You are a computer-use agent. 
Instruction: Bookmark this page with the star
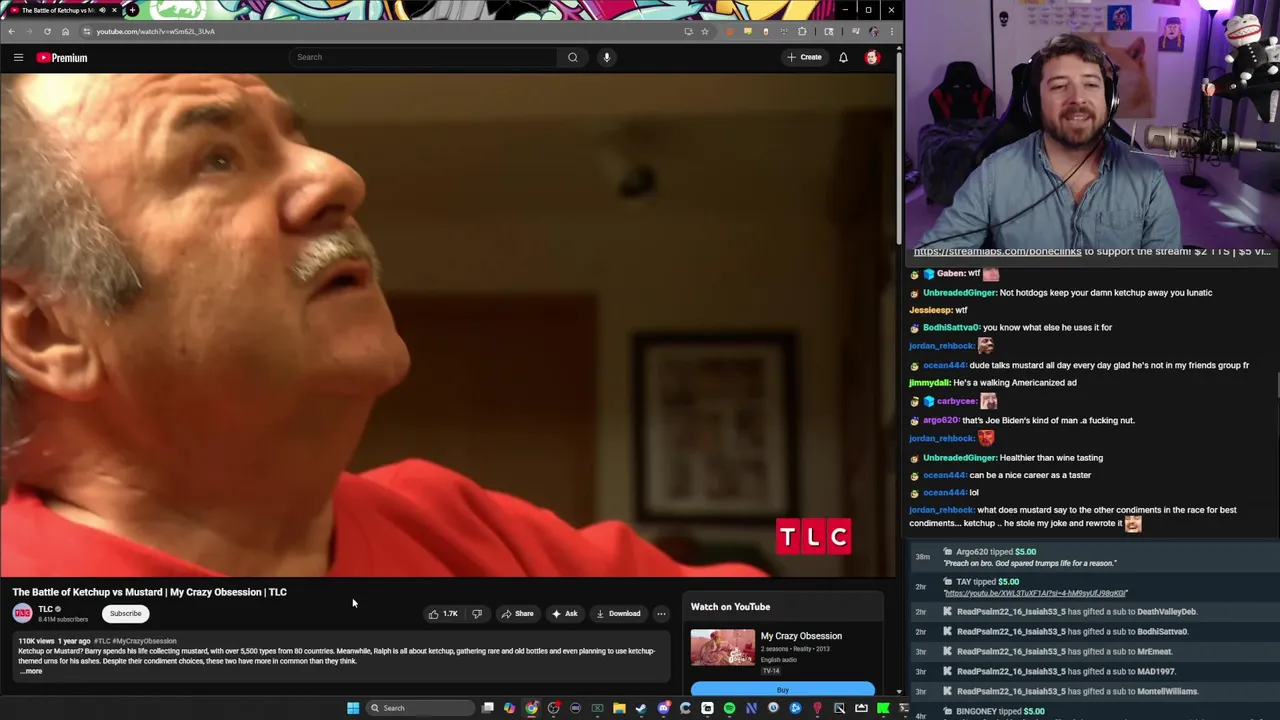pos(704,31)
